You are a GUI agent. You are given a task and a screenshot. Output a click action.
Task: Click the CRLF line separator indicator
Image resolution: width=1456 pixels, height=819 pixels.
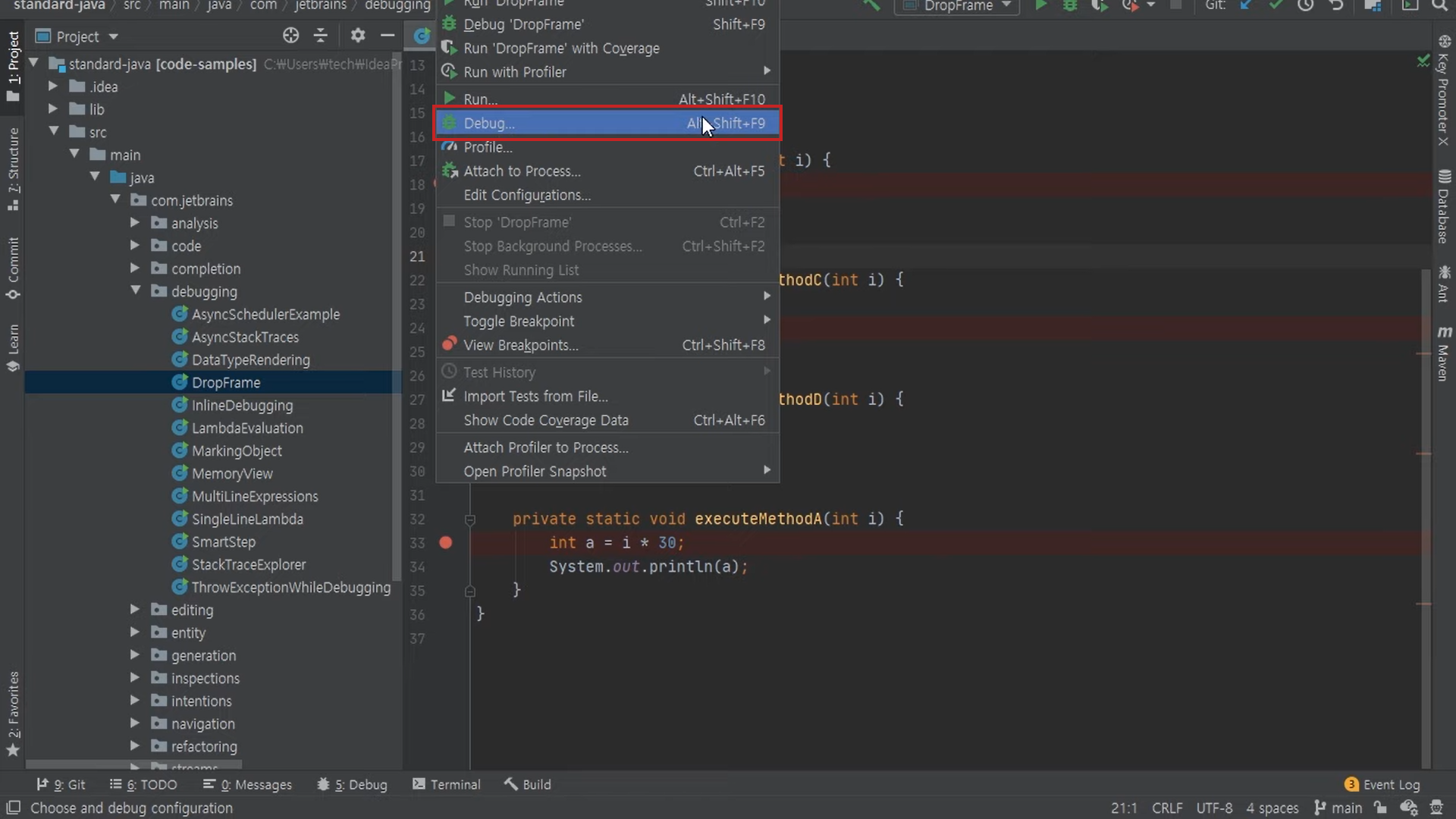click(1167, 808)
